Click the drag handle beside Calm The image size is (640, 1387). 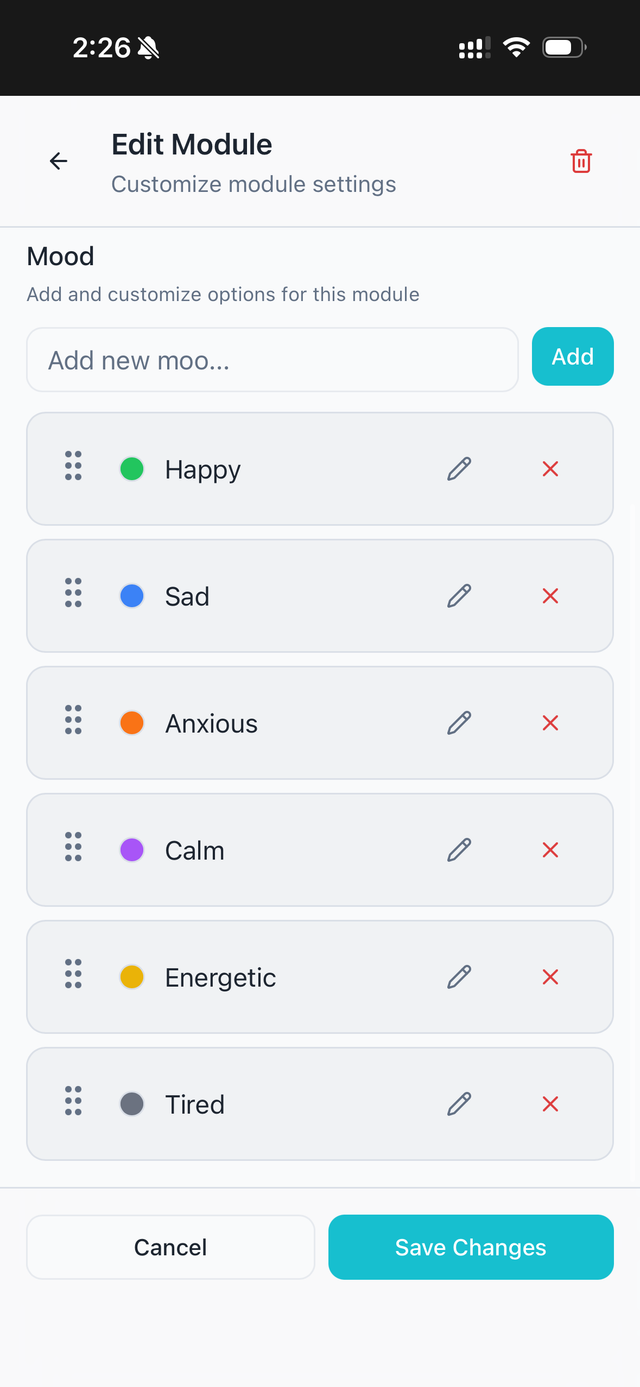(72, 849)
